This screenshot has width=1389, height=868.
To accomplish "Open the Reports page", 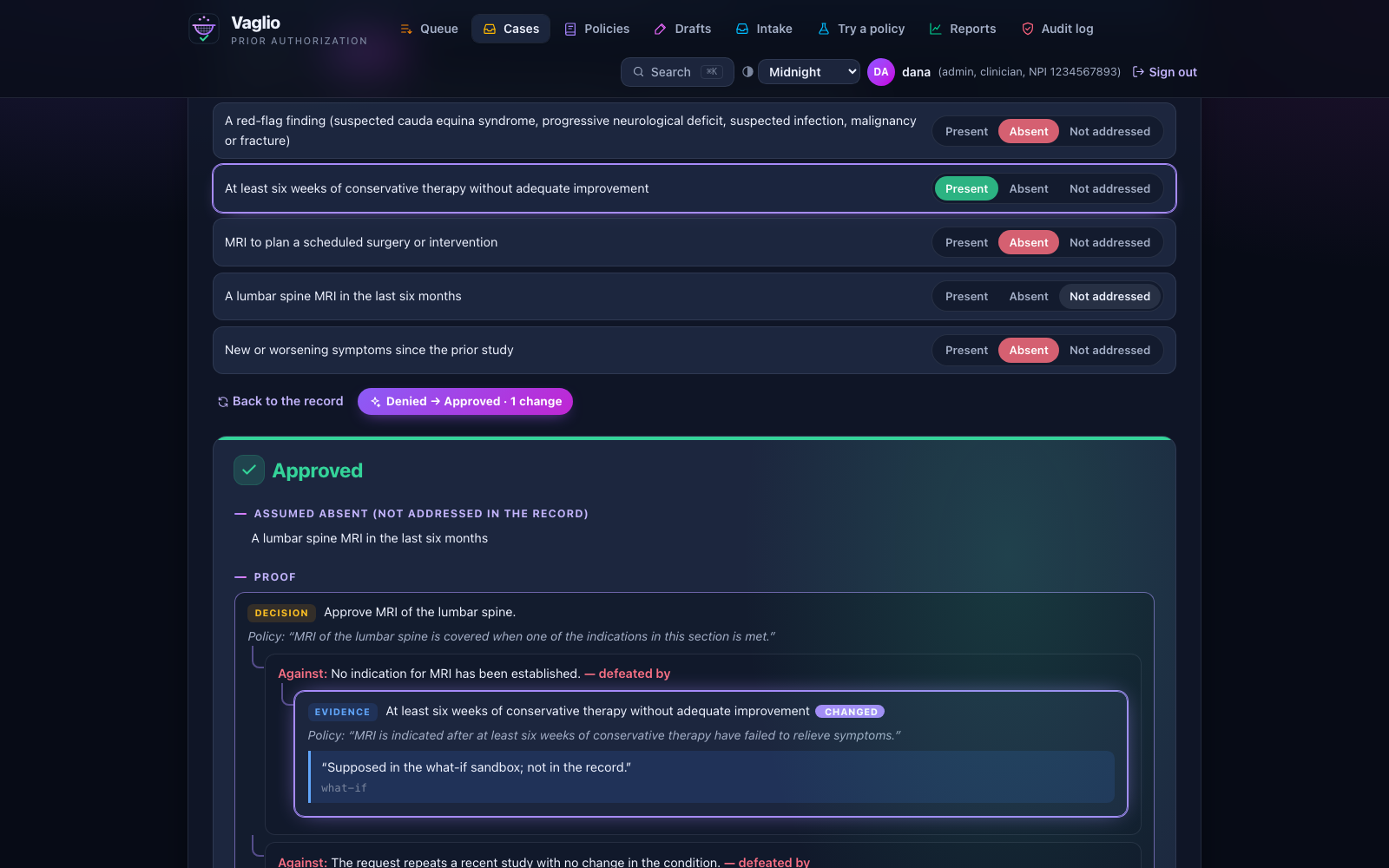I will [963, 29].
